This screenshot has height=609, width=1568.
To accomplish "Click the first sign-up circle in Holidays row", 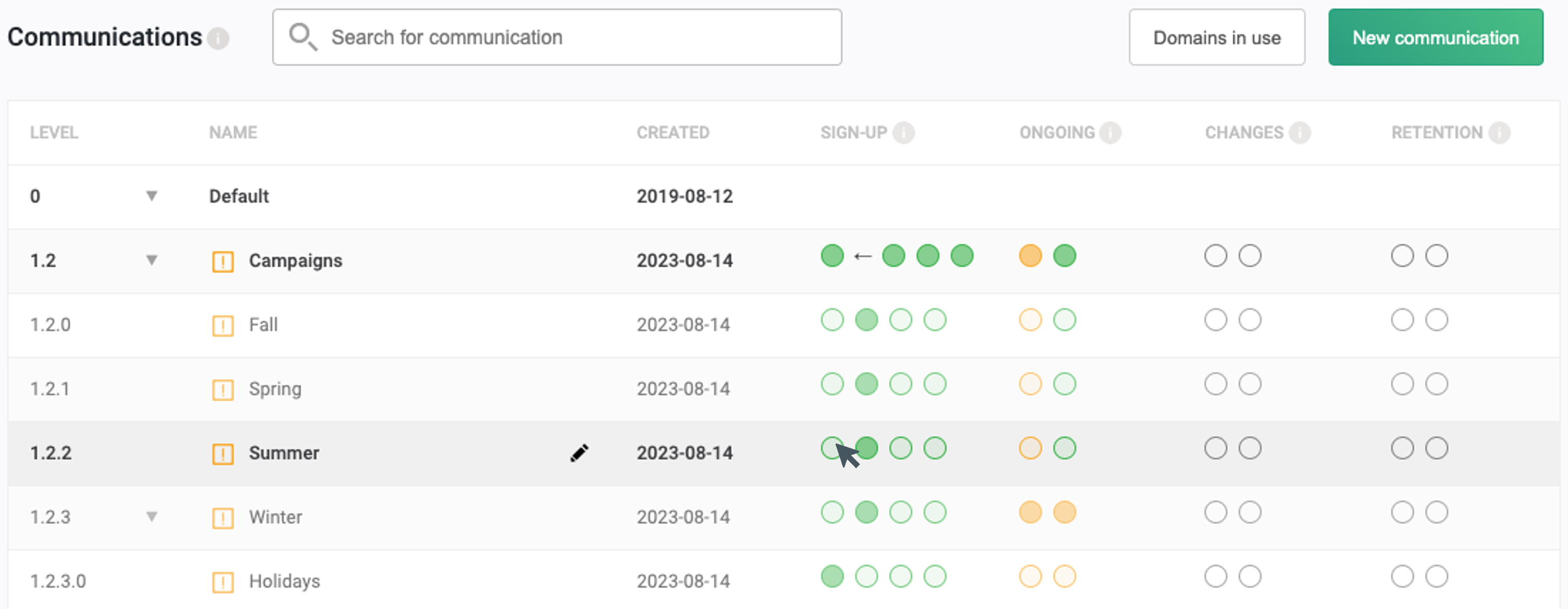I will pyautogui.click(x=832, y=576).
